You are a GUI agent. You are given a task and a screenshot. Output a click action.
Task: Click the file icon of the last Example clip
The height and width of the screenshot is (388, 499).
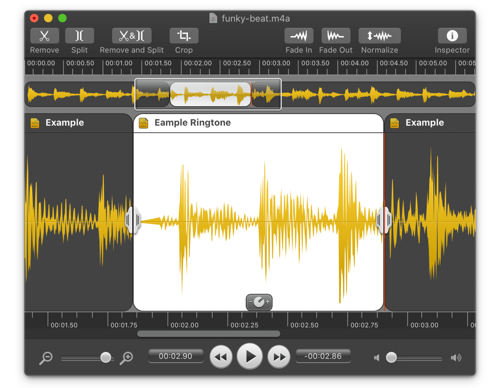395,123
